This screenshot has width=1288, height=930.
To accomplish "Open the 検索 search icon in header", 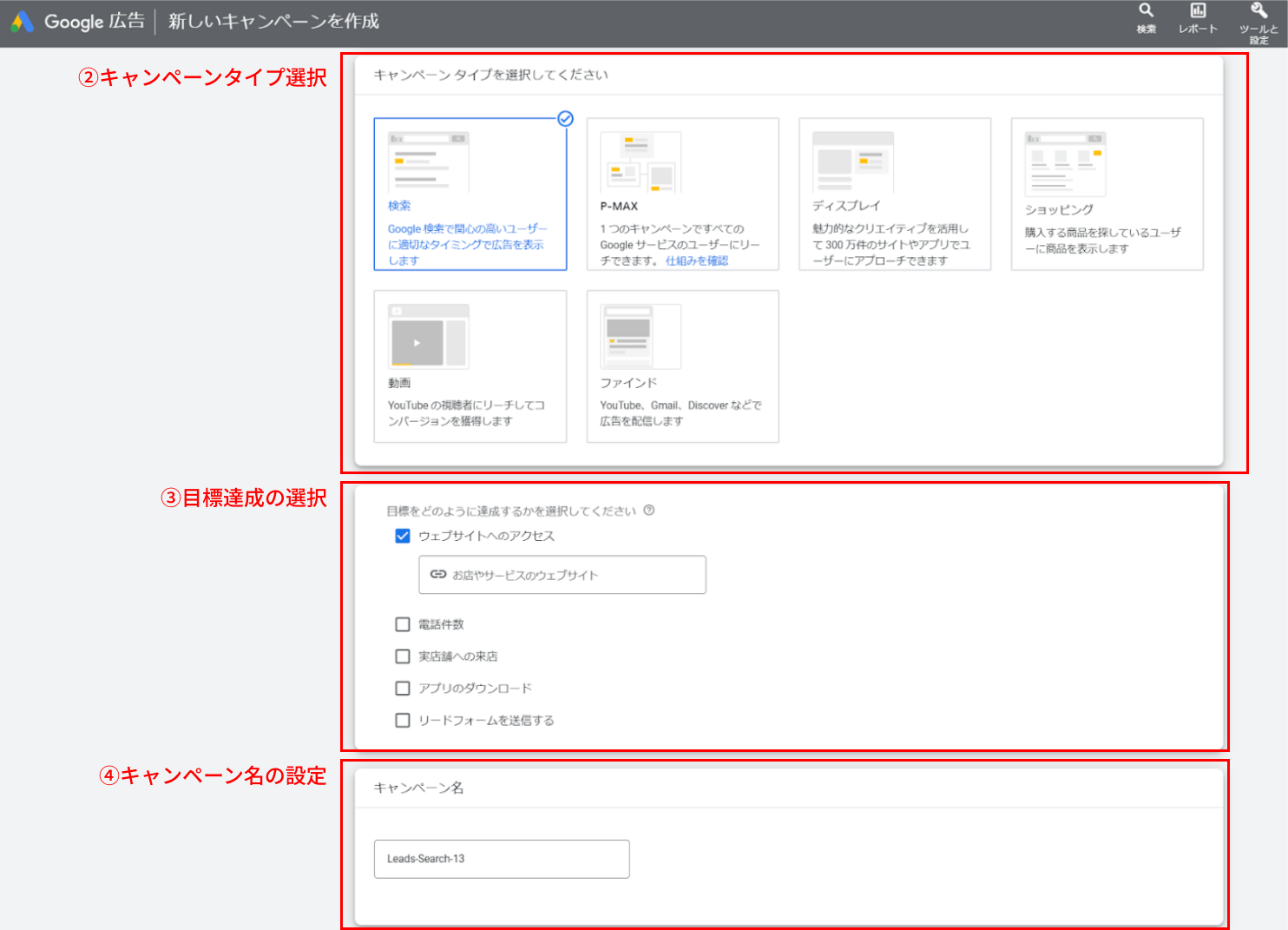I will [1147, 10].
